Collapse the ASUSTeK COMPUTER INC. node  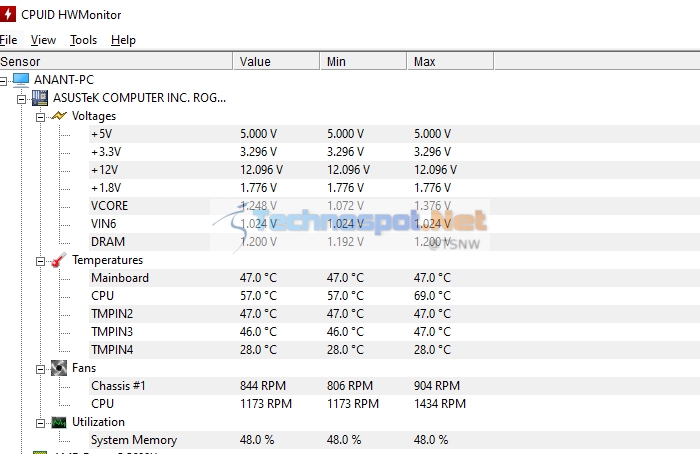point(21,99)
